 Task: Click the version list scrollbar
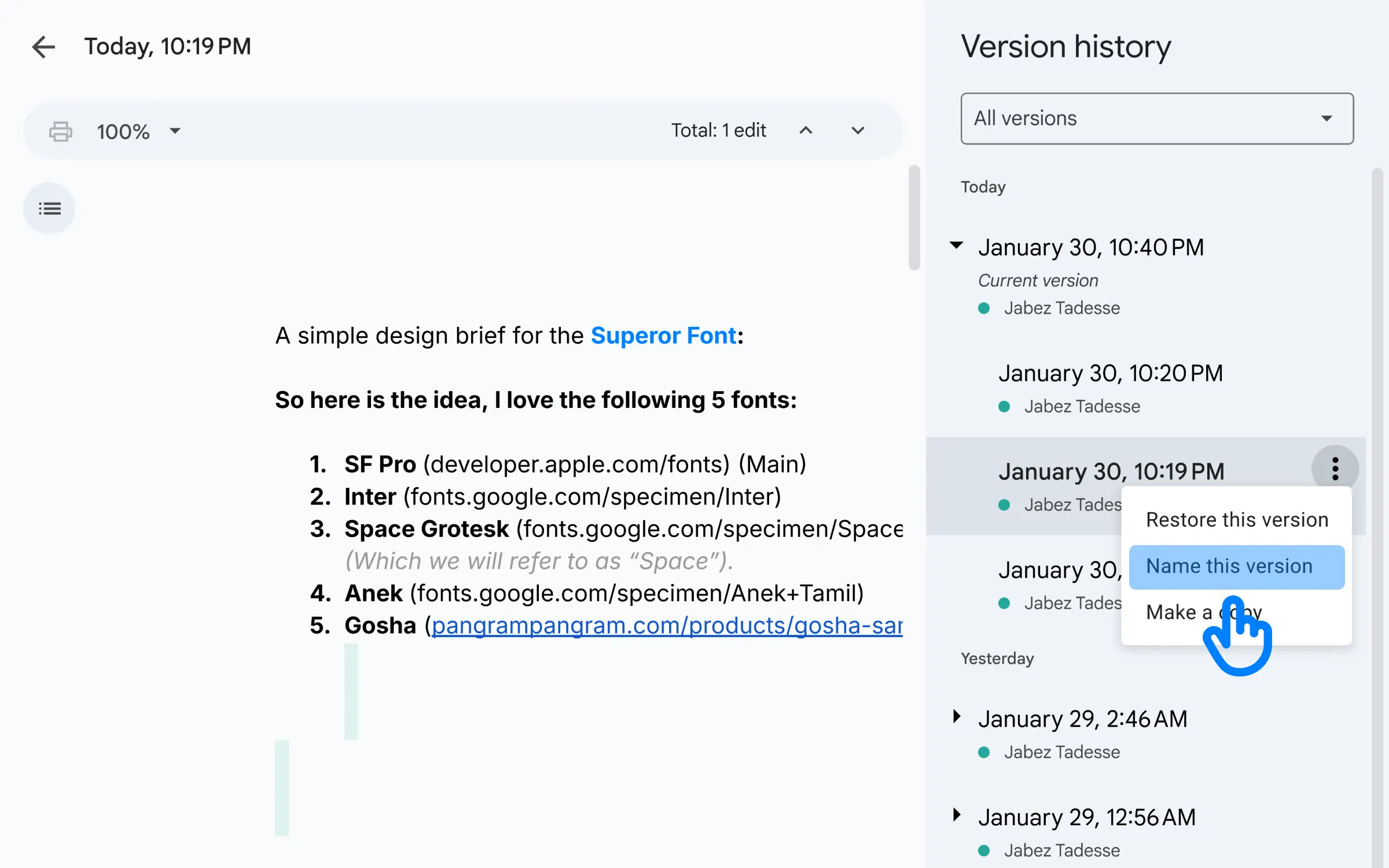(x=1377, y=518)
